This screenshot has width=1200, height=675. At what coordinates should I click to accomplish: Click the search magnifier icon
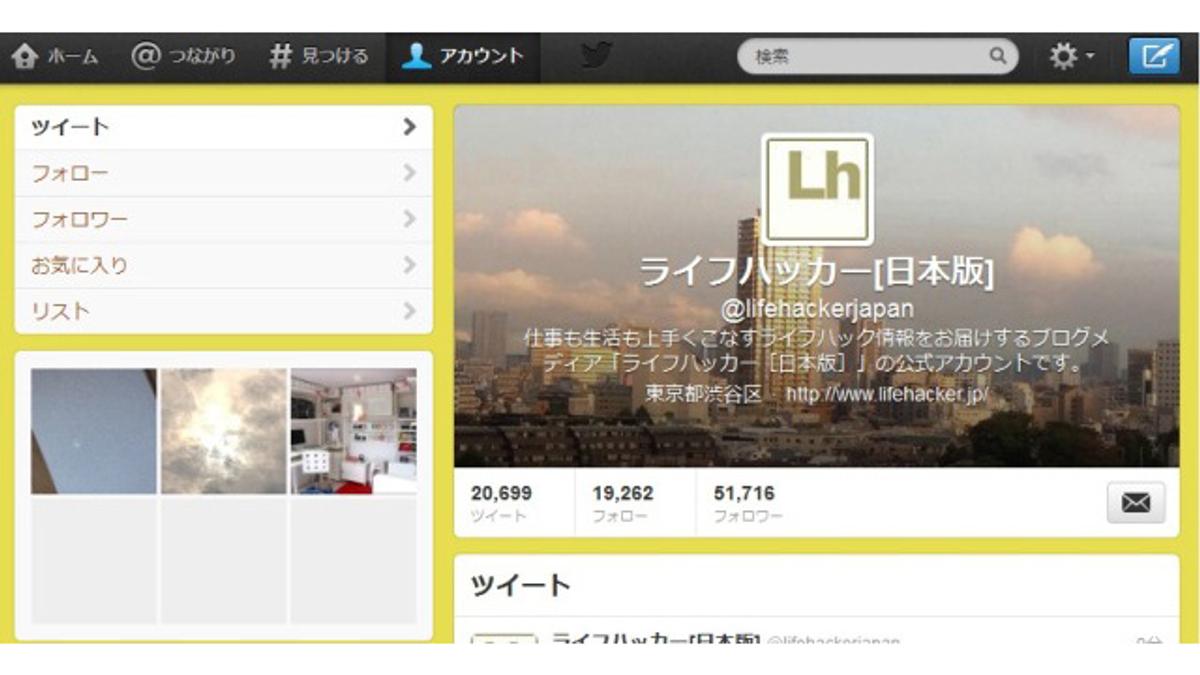pyautogui.click(x=998, y=56)
